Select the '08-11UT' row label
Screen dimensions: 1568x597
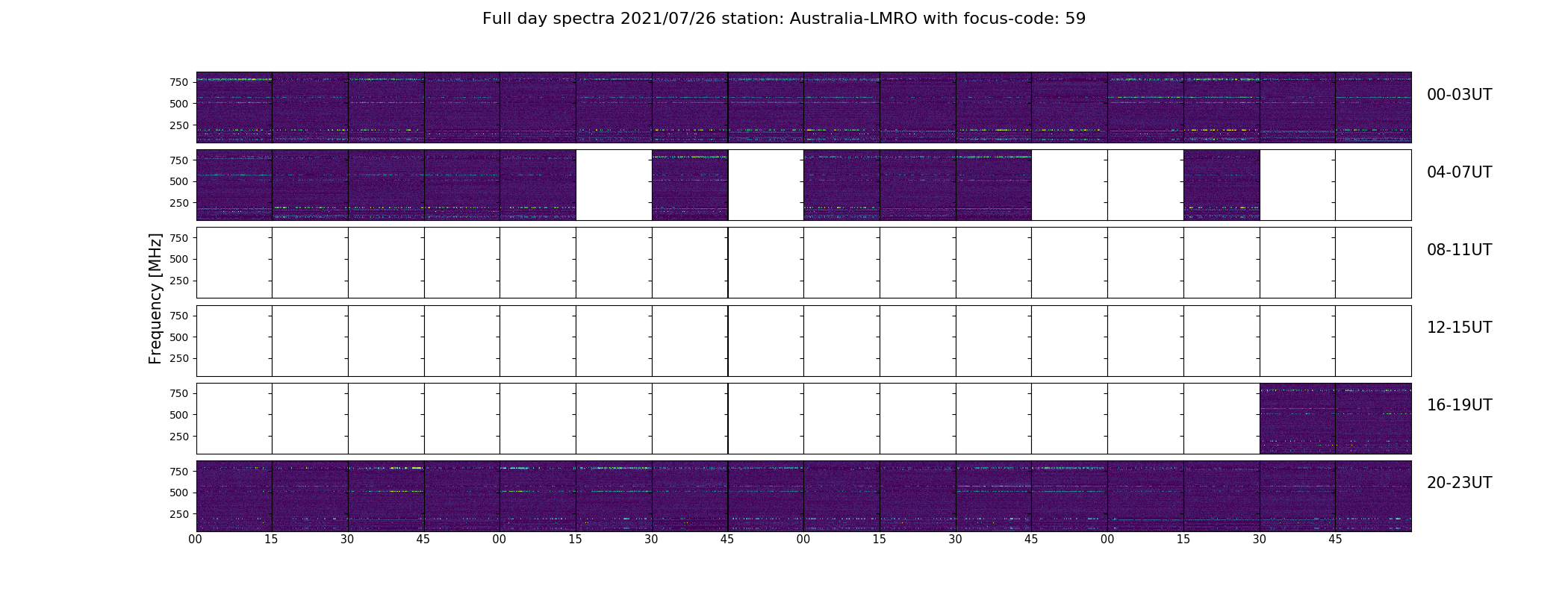(1459, 250)
